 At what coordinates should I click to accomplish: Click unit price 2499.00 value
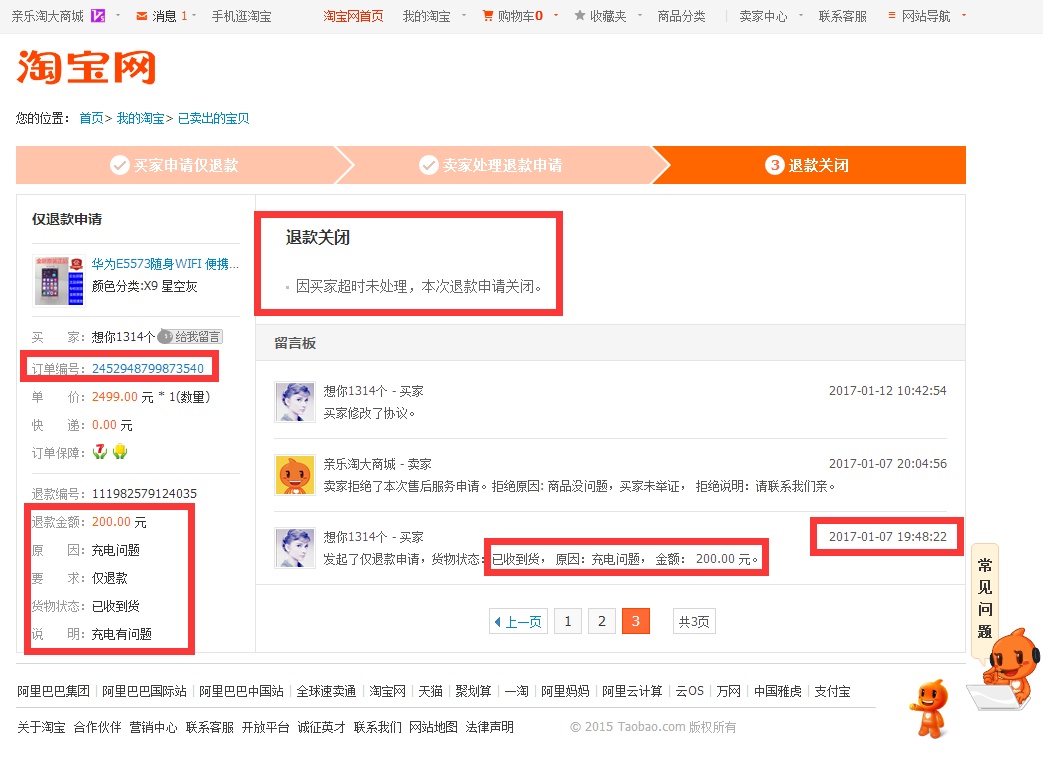pyautogui.click(x=114, y=396)
